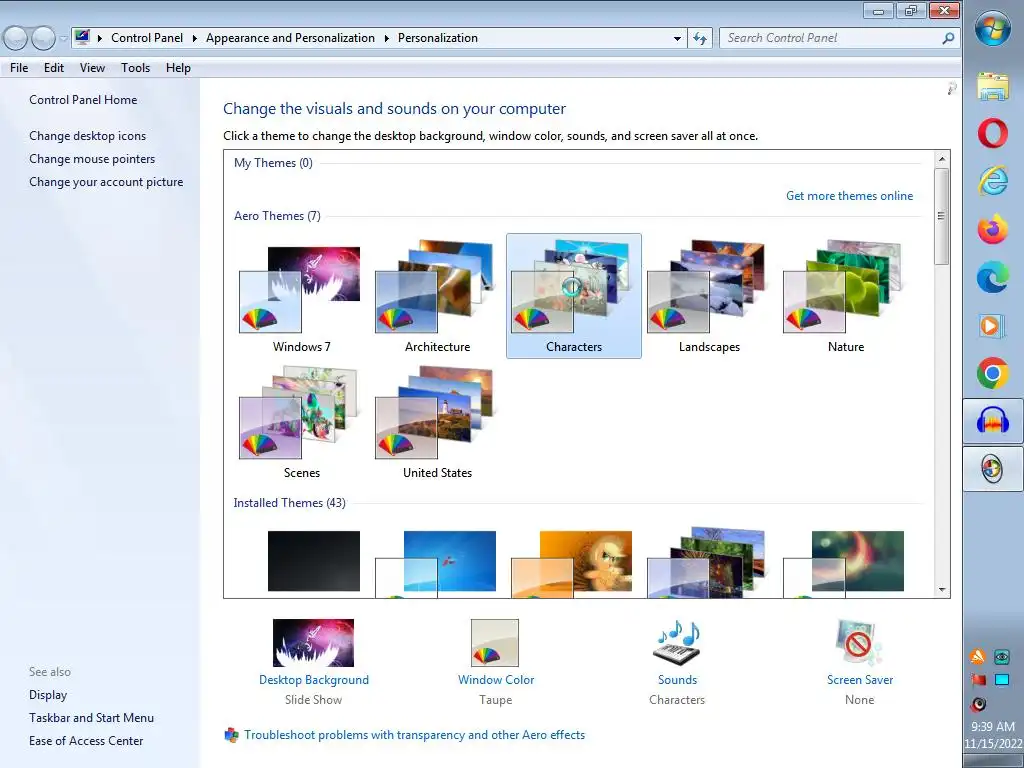Click the cyan rectangle tray icon
The width and height of the screenshot is (1024, 768).
click(x=1002, y=680)
